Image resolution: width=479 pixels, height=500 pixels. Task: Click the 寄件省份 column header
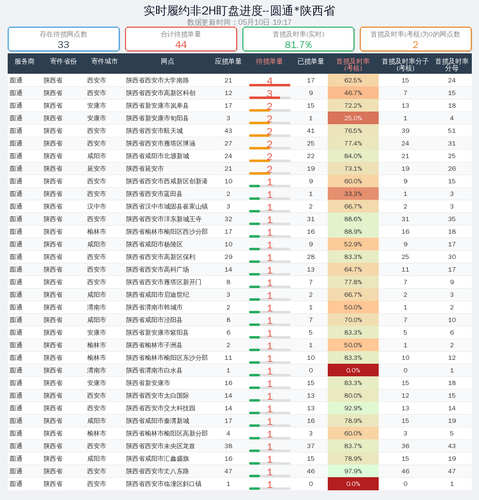(x=63, y=62)
